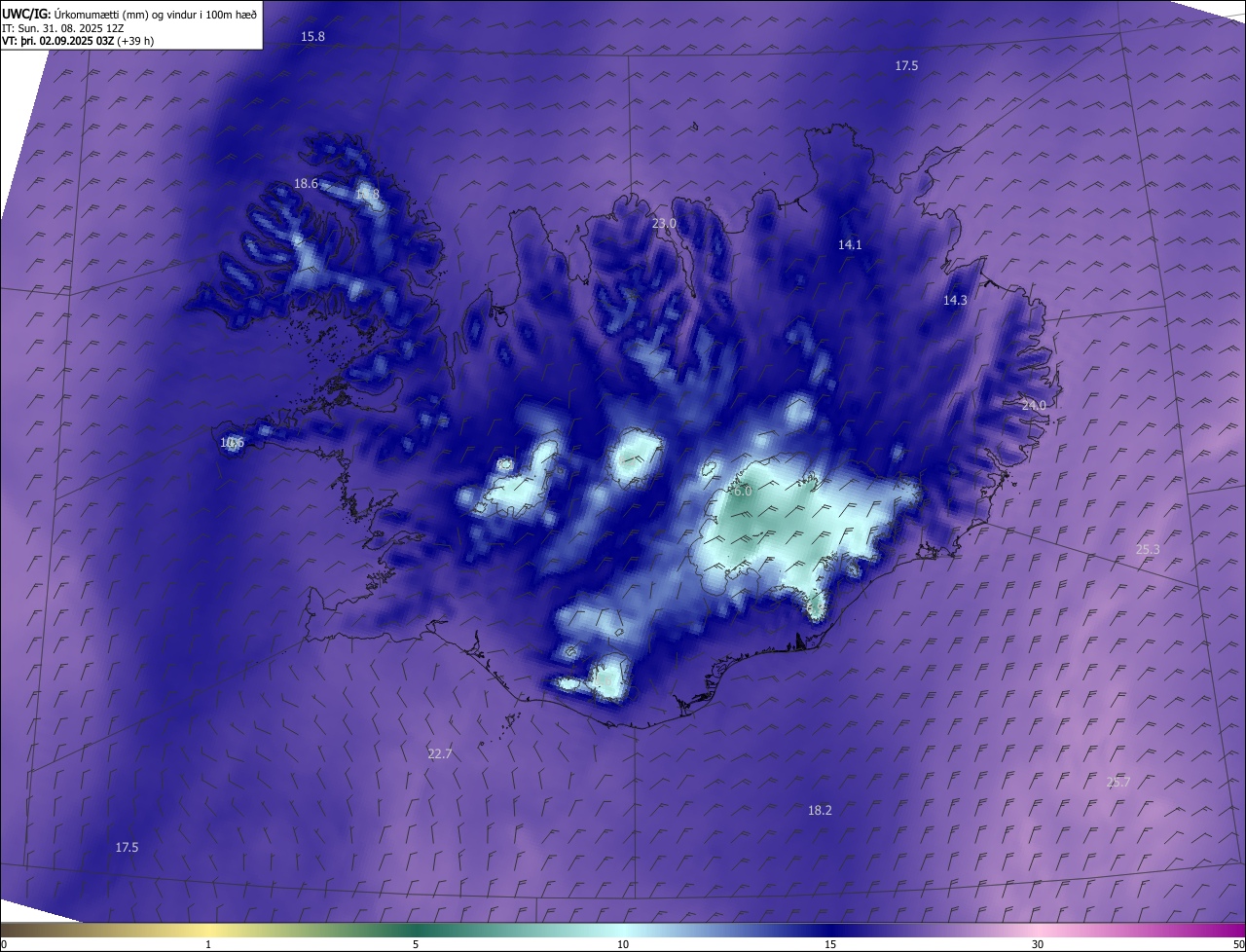The width and height of the screenshot is (1246, 952).
Task: Click the colorbar tick label '15'
Action: (830, 944)
